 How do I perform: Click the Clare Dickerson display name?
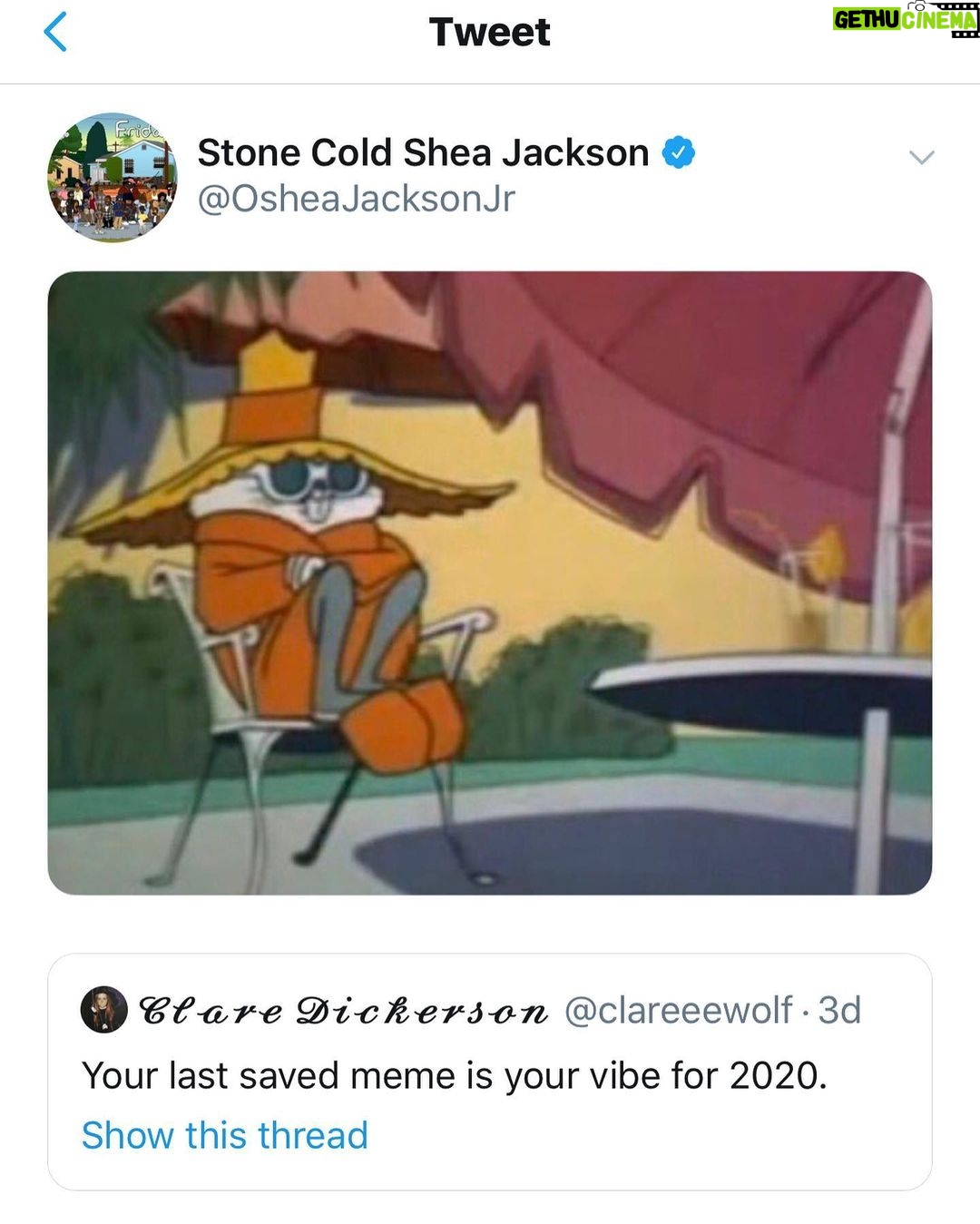343,1010
